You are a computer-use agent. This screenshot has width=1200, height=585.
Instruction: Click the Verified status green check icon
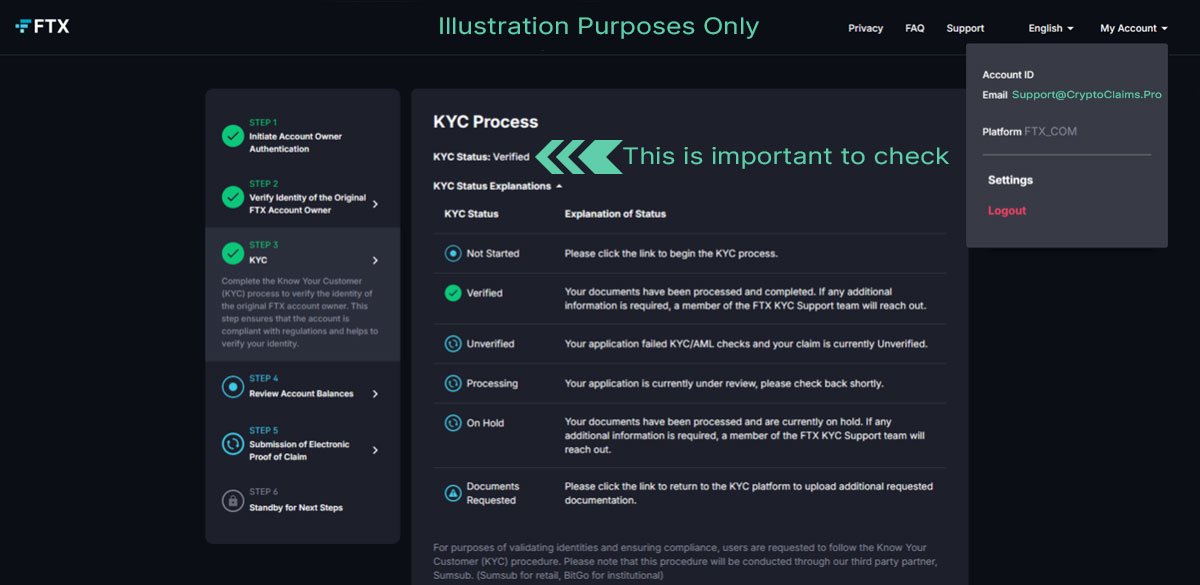pos(453,293)
